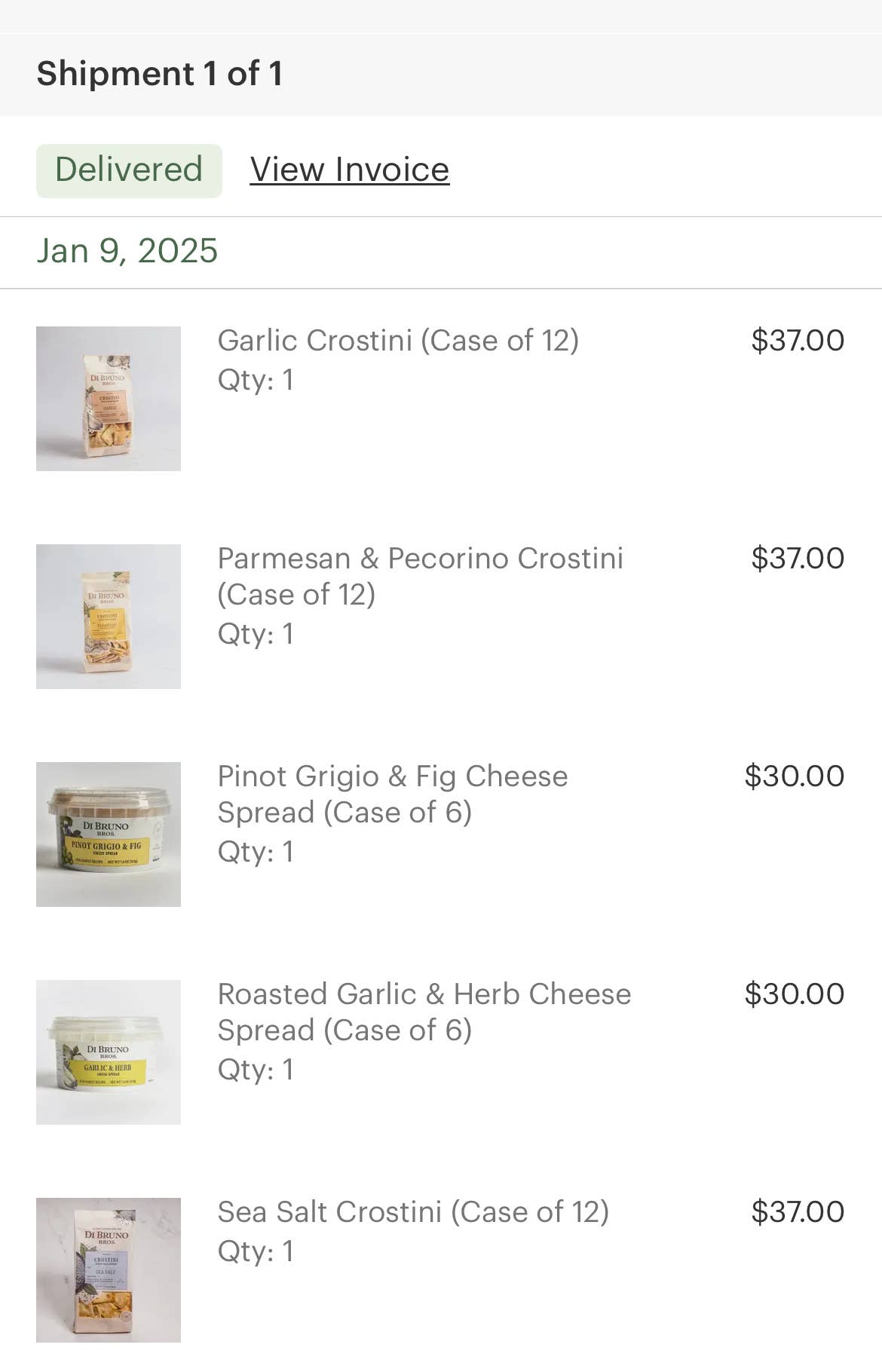Open the Garlic Crostini product thumbnail
This screenshot has height=1372, width=882.
[109, 399]
